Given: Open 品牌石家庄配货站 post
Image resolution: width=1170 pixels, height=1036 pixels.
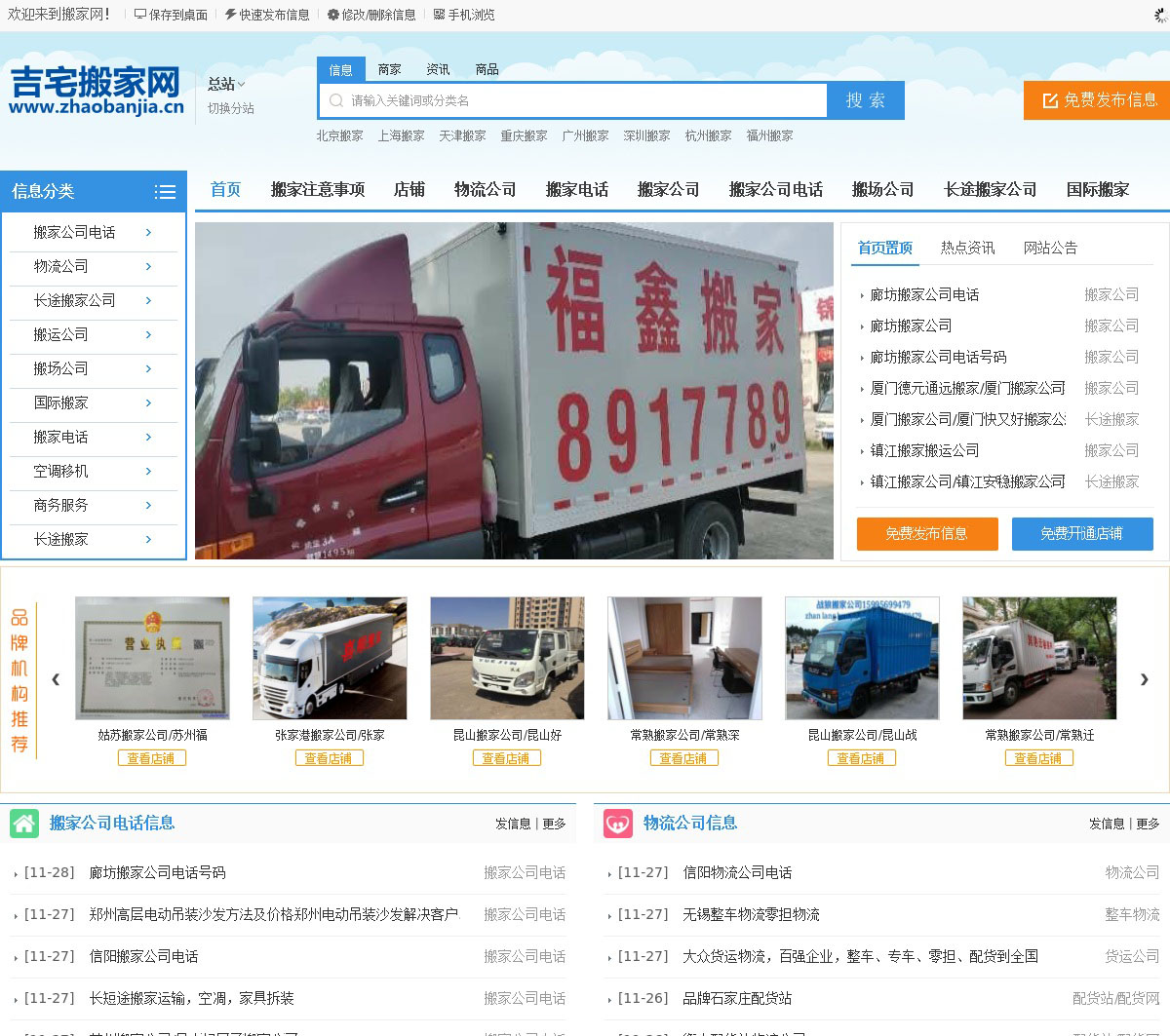Looking at the screenshot, I should [737, 998].
